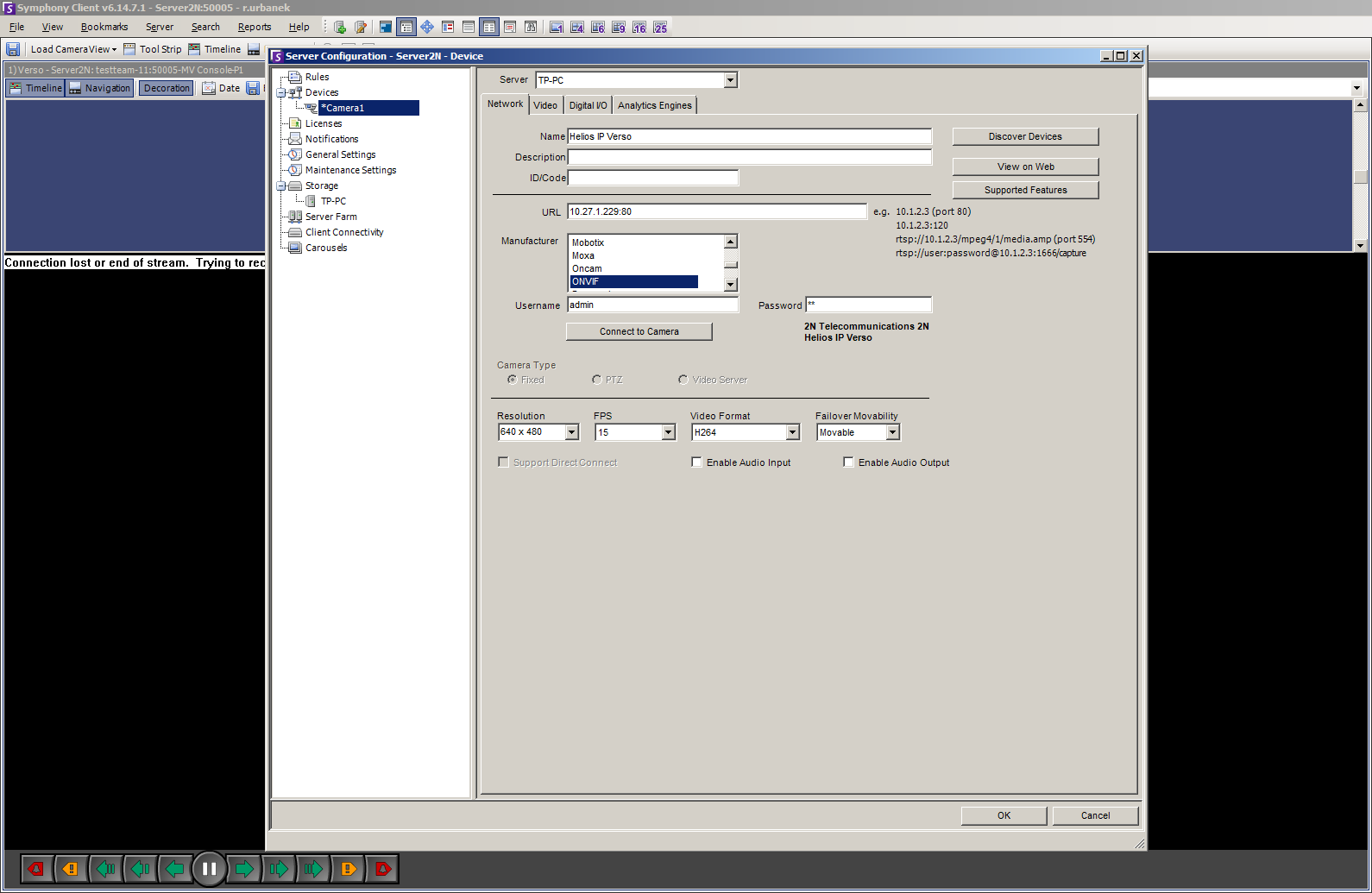Click the pause playback button
Screen dimensions: 1372x893
point(209,869)
